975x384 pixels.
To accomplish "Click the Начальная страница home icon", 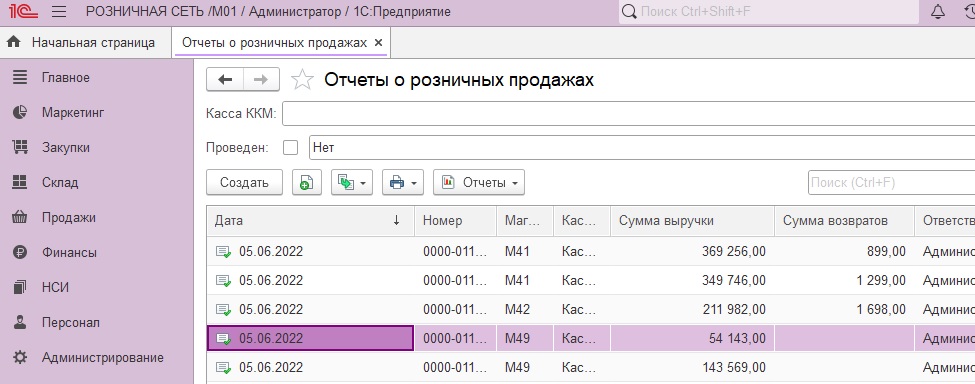I will point(14,42).
